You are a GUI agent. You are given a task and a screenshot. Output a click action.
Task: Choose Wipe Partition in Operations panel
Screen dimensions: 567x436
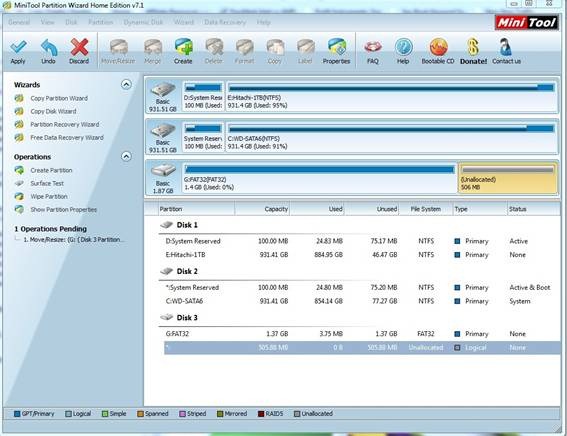point(49,196)
